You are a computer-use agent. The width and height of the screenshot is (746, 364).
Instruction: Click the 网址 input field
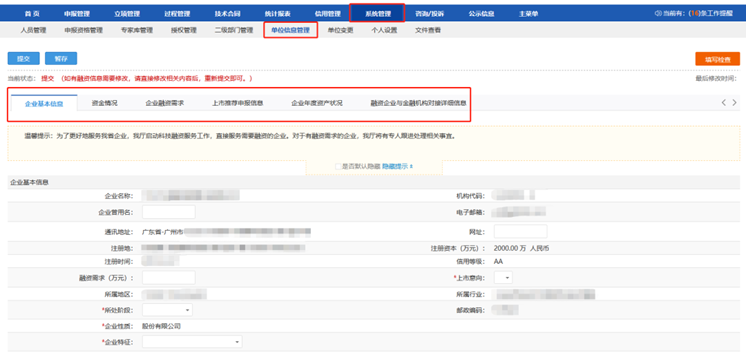(x=521, y=231)
